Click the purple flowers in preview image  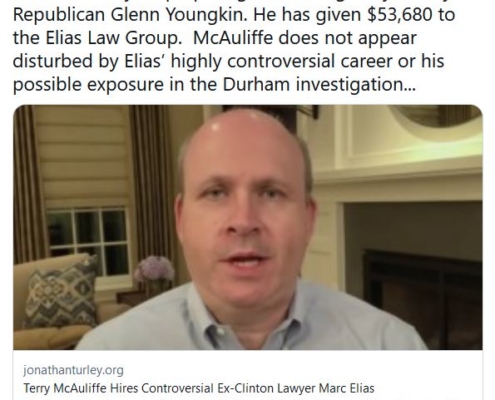154,269
